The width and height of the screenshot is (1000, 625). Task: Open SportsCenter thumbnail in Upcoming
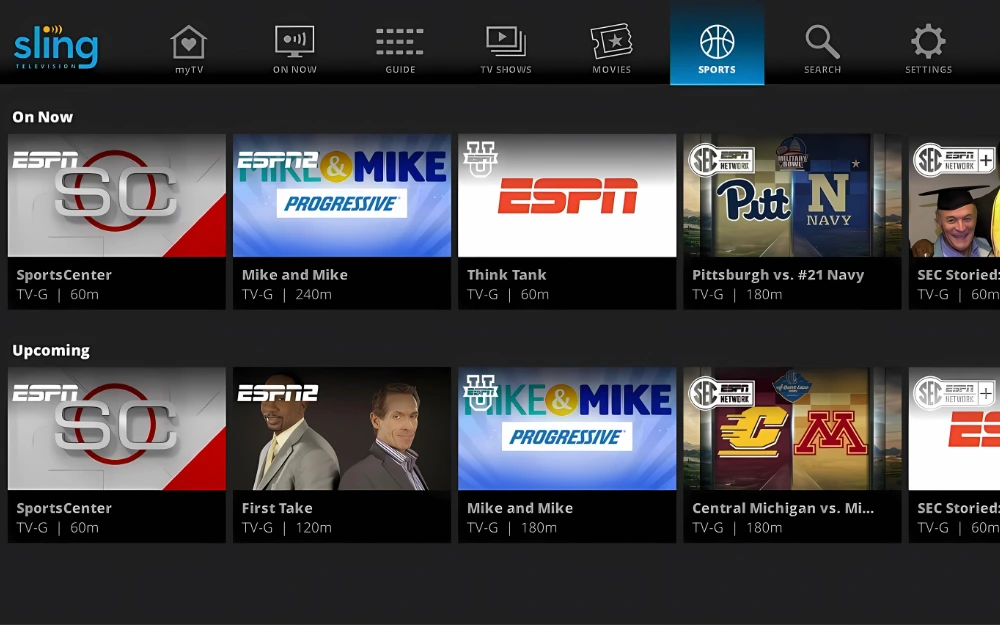117,429
